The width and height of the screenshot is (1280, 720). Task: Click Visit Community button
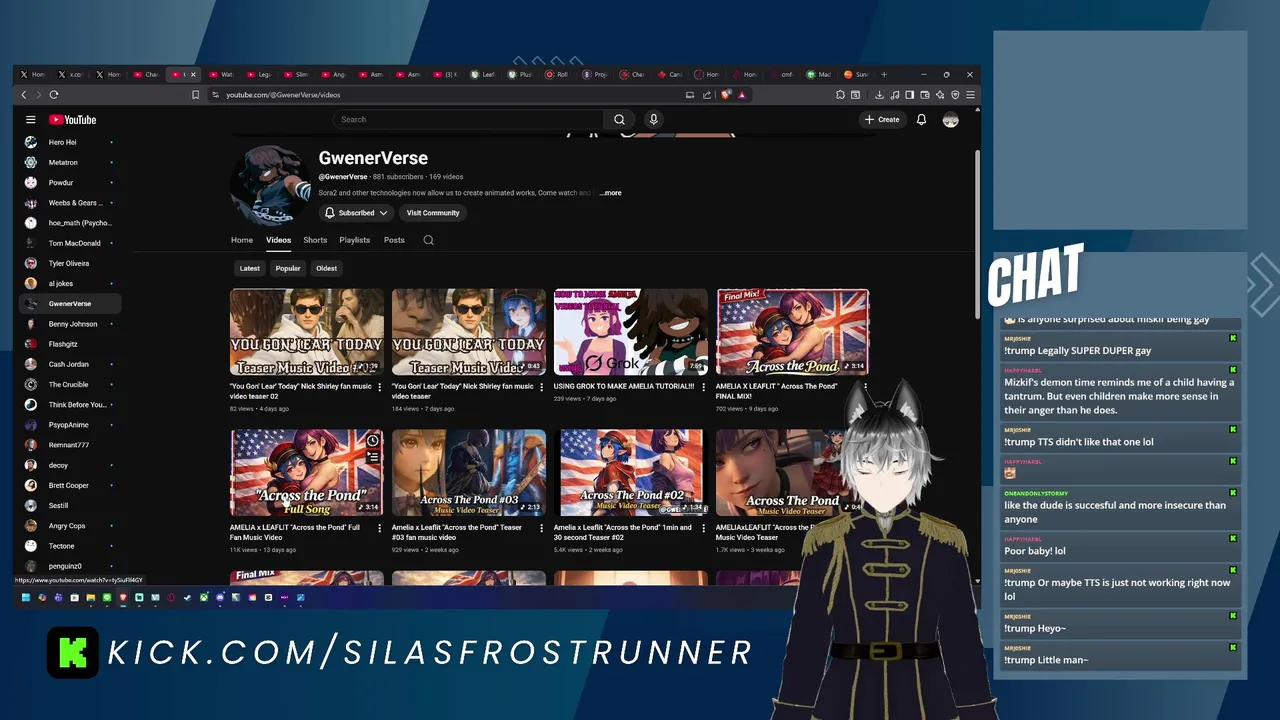(x=433, y=213)
